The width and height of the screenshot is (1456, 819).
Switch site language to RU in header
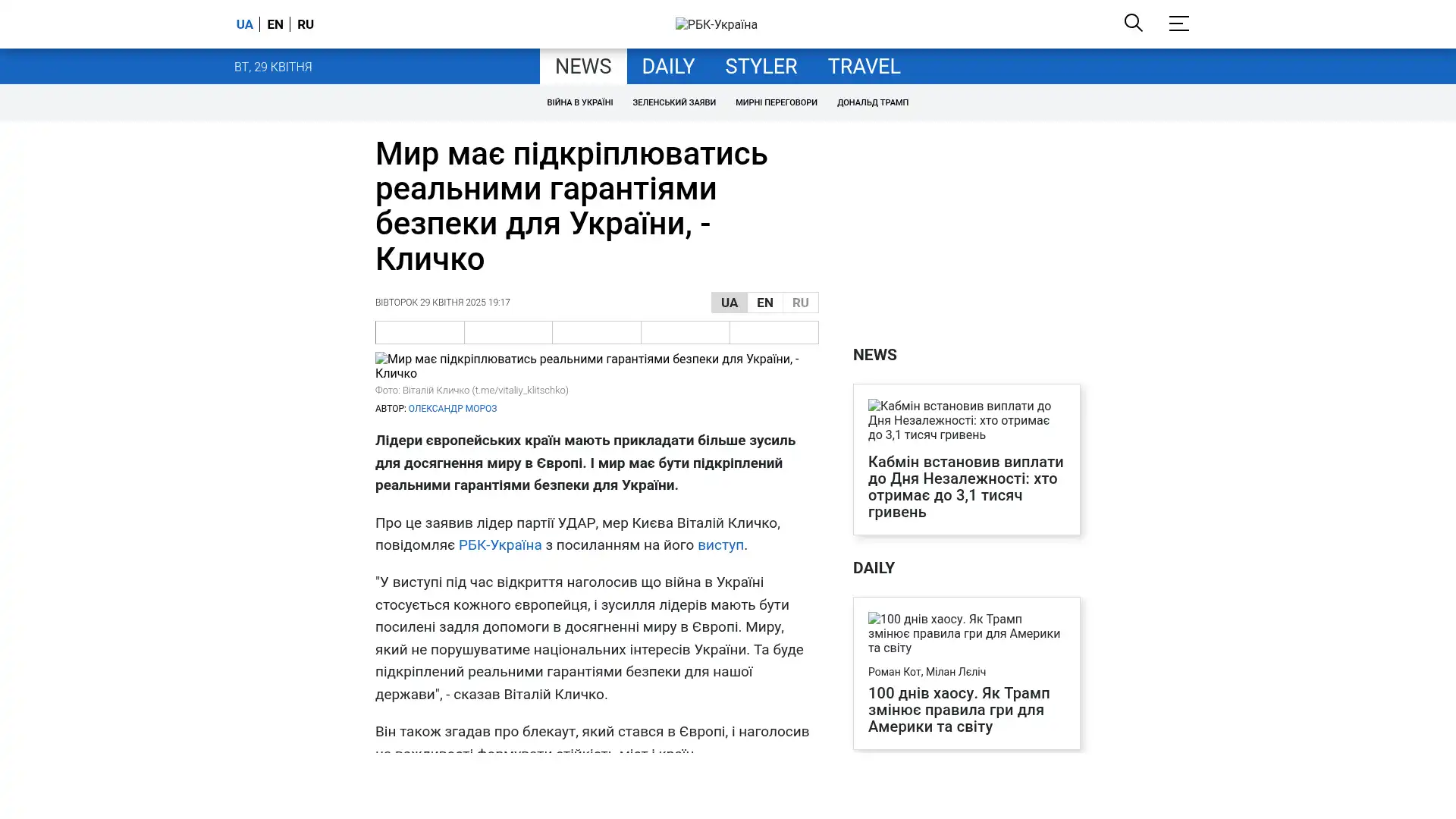305,24
